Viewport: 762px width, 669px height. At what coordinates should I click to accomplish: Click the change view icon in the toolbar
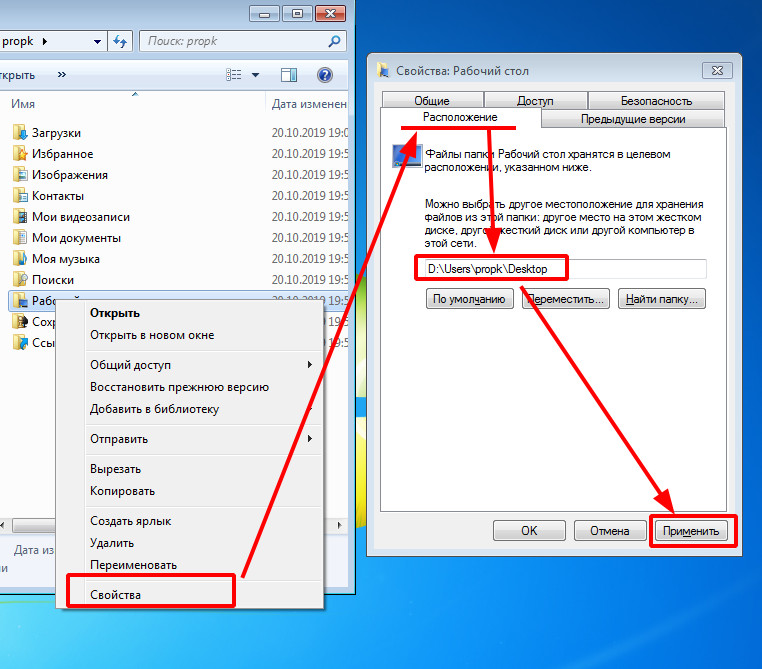pyautogui.click(x=234, y=75)
